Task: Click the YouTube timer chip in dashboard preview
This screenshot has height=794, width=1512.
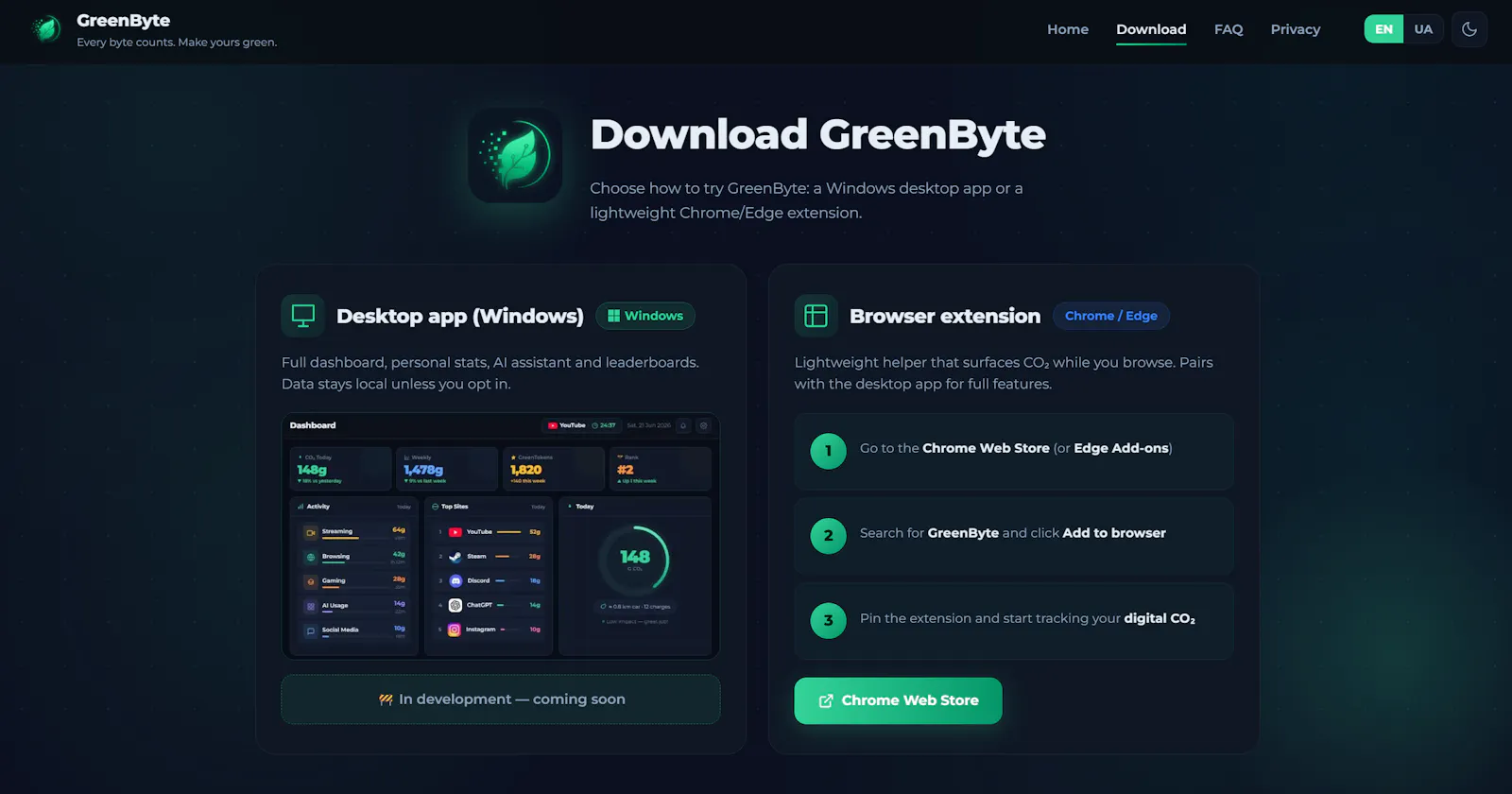Action: (582, 425)
